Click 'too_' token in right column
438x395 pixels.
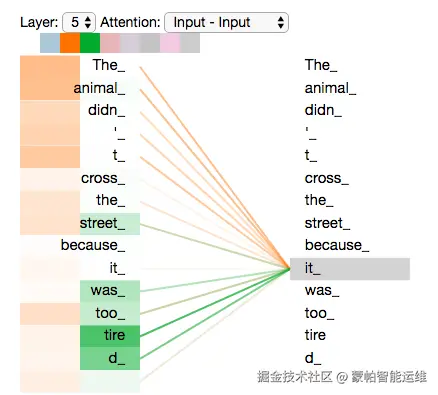(319, 313)
